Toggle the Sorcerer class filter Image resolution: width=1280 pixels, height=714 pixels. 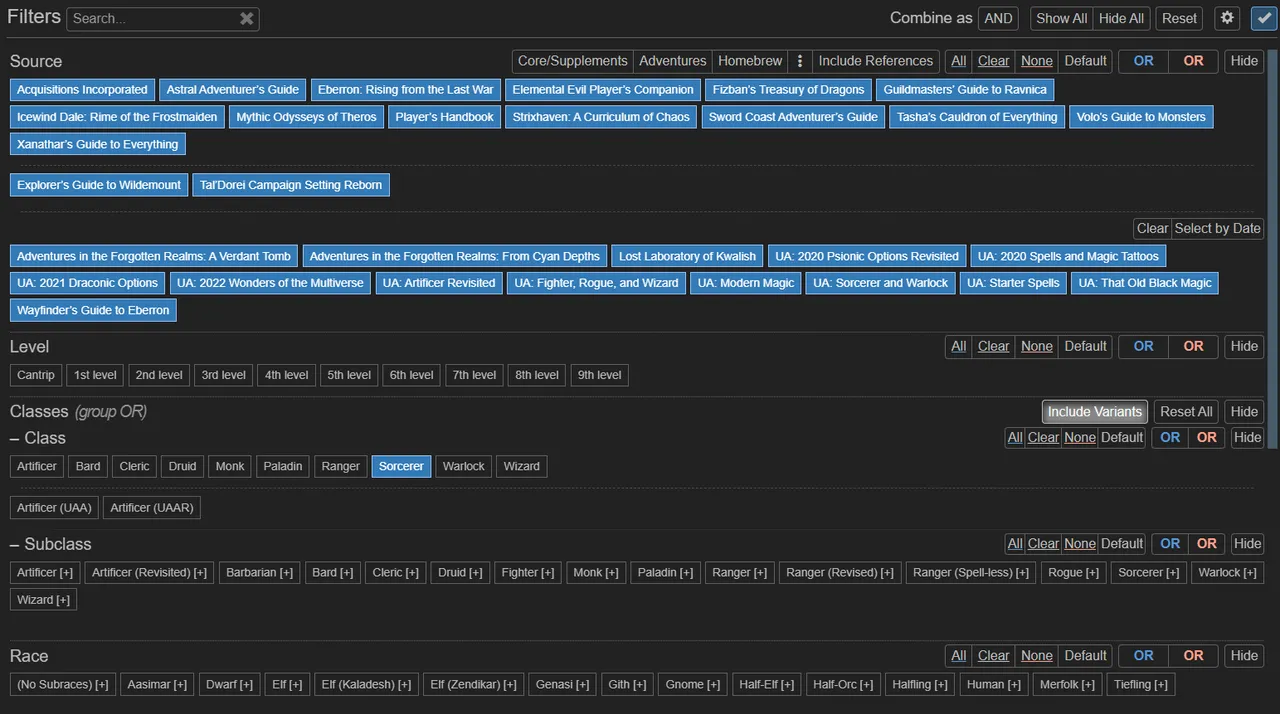(x=401, y=466)
